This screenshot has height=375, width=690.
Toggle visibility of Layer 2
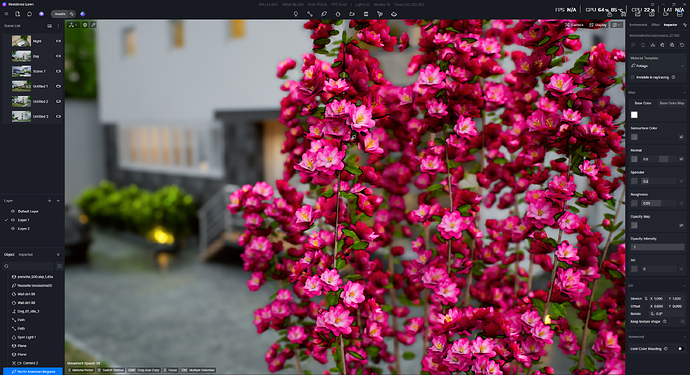click(x=13, y=228)
